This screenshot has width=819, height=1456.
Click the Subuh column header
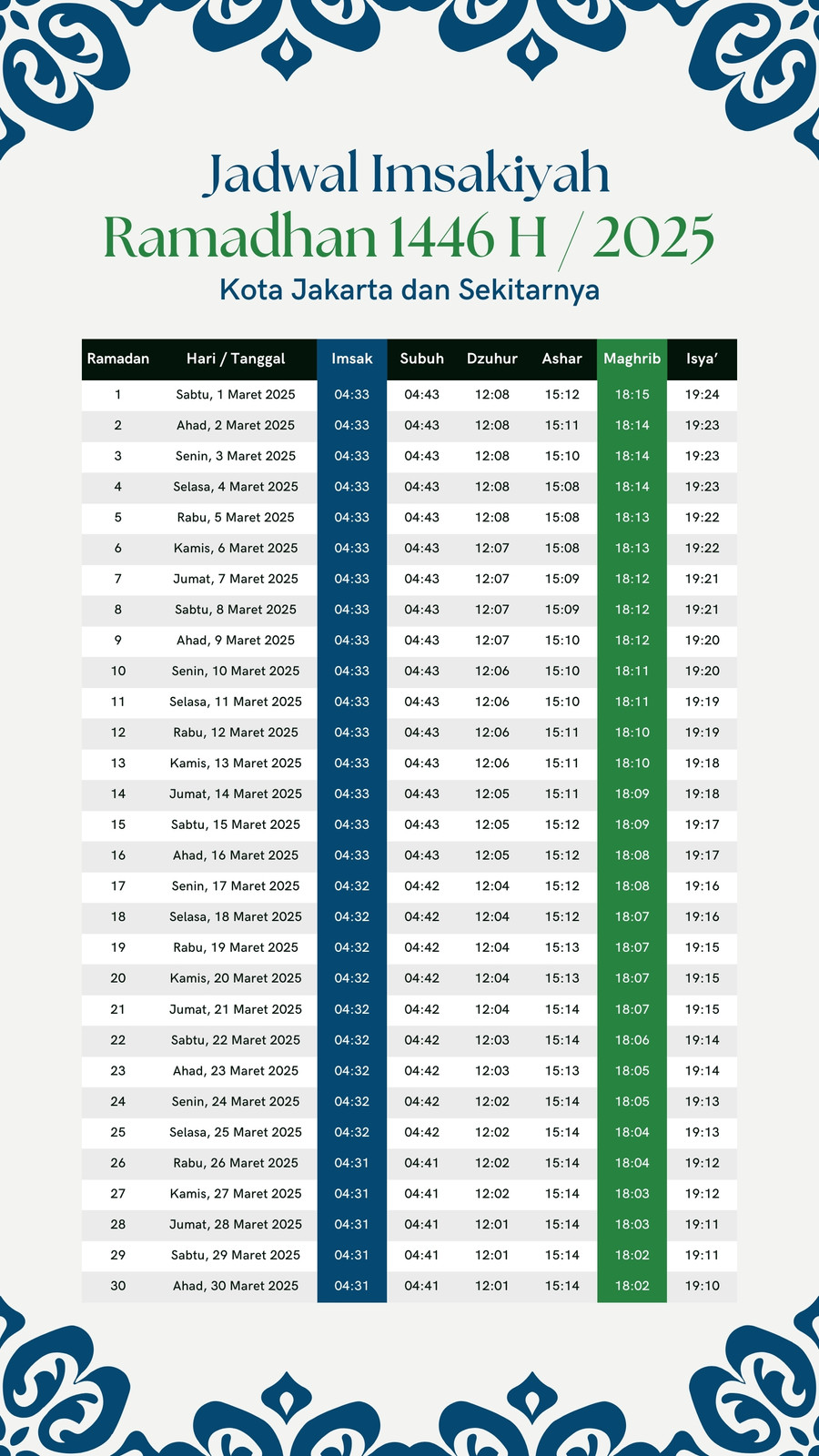pos(422,359)
